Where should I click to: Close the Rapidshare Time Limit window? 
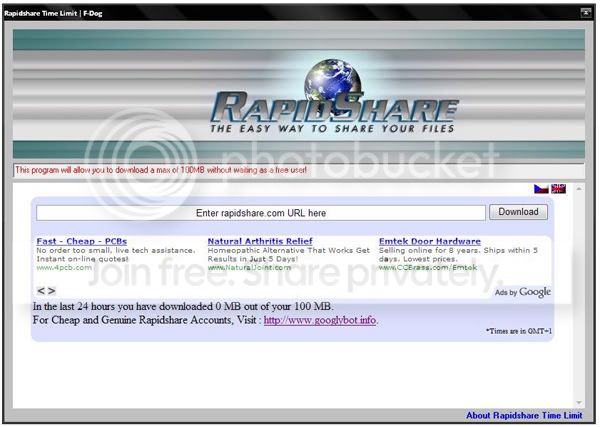point(585,13)
